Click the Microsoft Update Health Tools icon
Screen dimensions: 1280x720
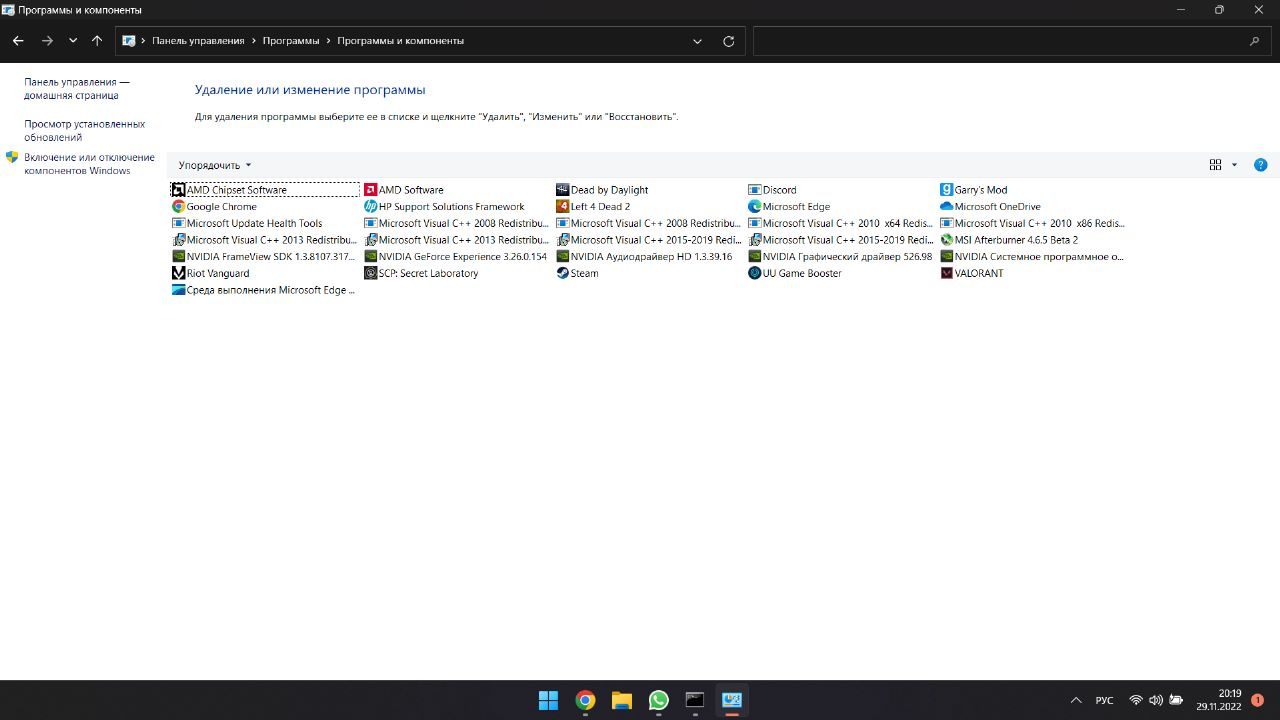pos(178,223)
